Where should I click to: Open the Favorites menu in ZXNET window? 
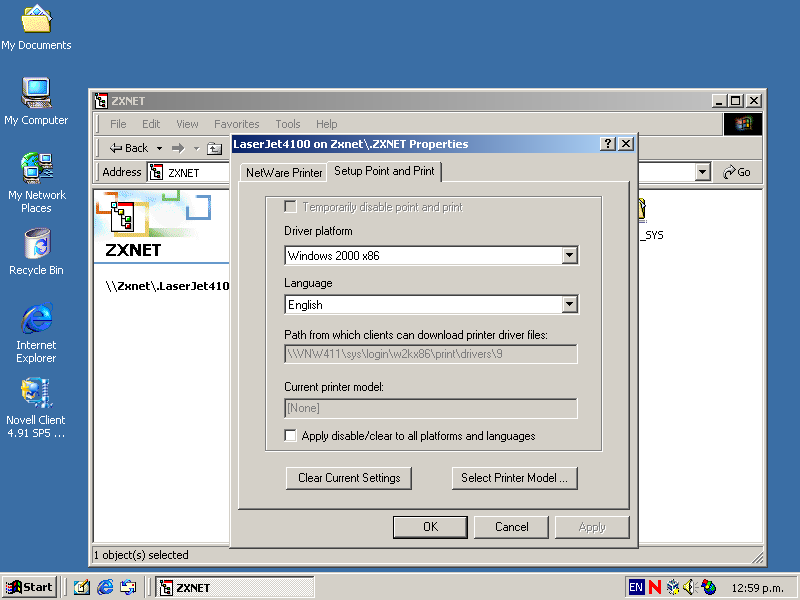237,124
